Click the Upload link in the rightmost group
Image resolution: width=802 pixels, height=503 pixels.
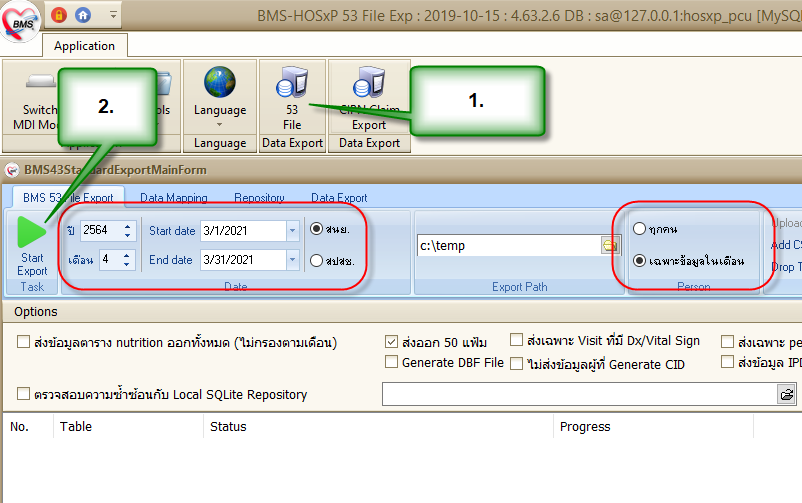(x=786, y=223)
